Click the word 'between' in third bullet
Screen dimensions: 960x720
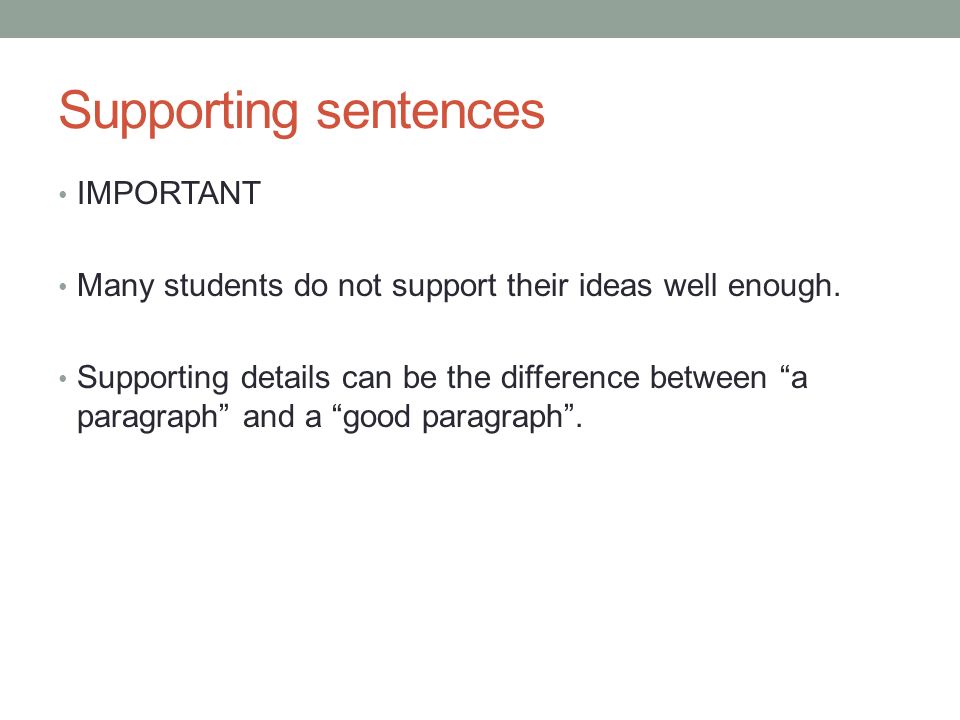(708, 377)
